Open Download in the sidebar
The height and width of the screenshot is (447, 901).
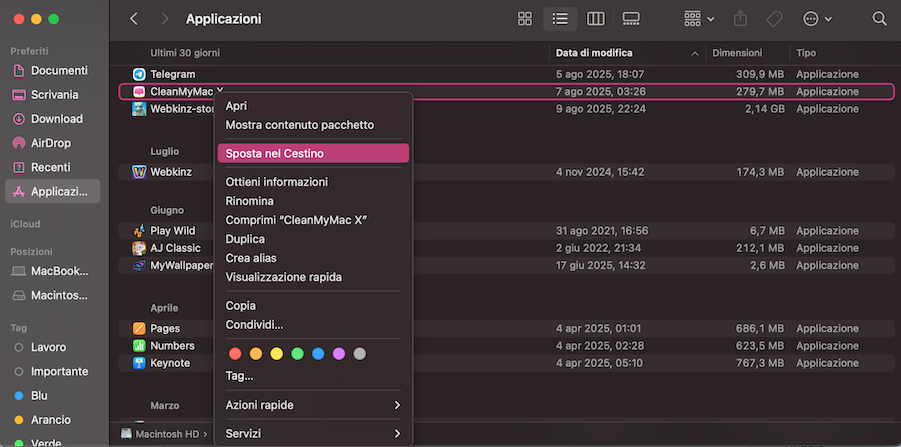click(x=53, y=119)
